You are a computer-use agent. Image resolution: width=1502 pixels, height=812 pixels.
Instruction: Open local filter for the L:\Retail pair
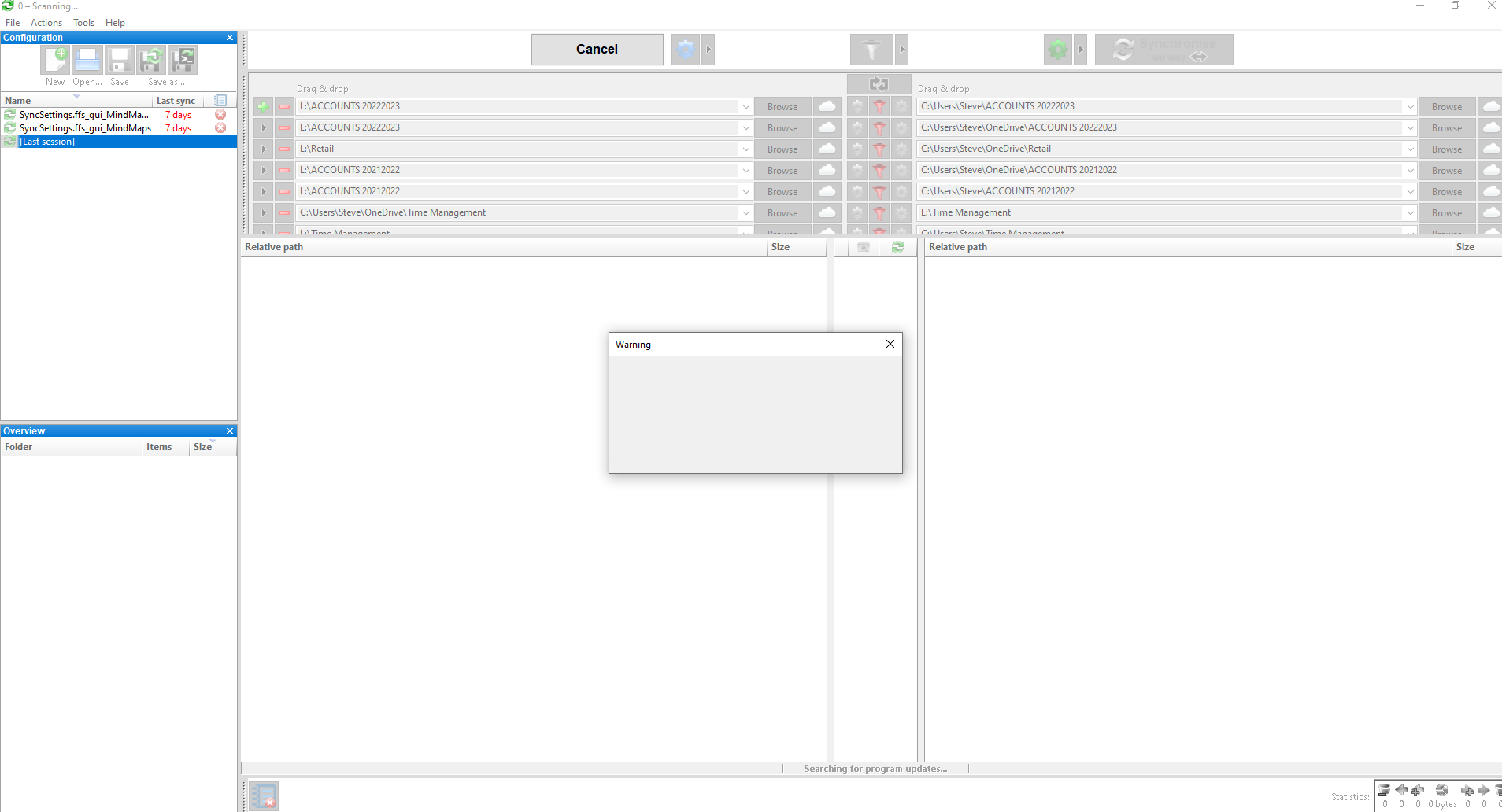879,149
